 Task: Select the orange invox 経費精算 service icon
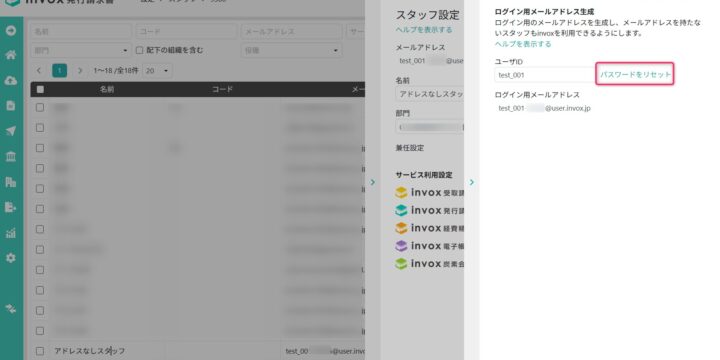tap(401, 228)
